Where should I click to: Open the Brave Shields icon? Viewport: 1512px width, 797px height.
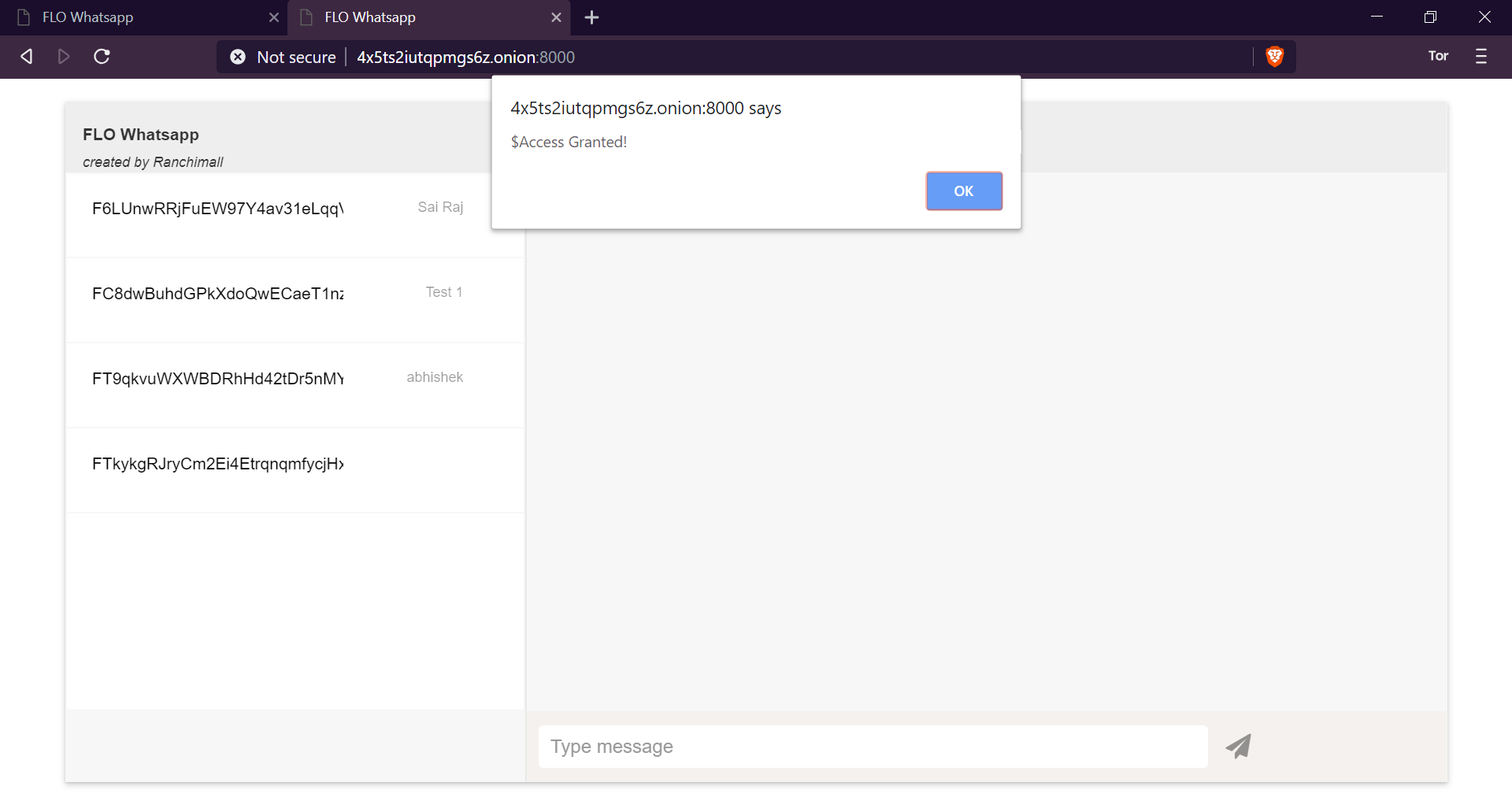(1275, 56)
